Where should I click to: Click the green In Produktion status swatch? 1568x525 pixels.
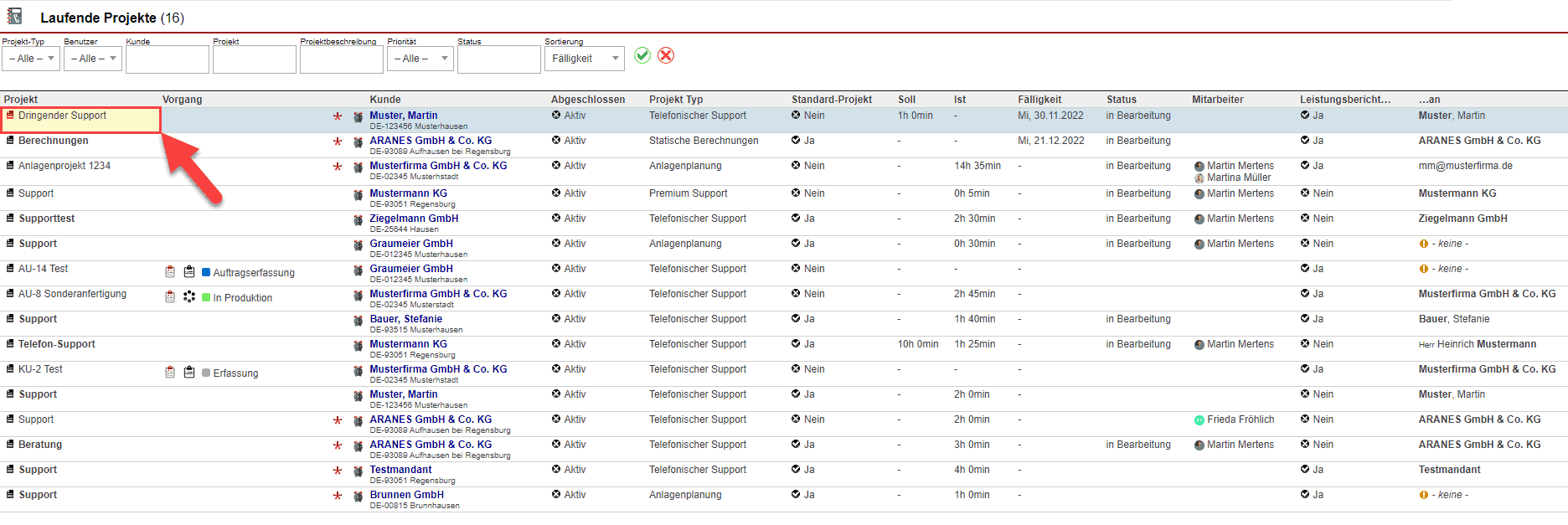pos(206,298)
